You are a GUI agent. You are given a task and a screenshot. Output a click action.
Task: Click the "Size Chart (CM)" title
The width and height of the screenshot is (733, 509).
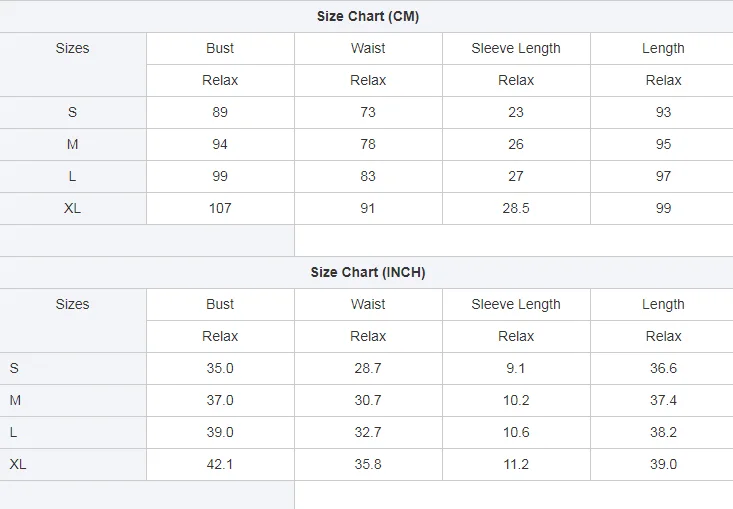pyautogui.click(x=367, y=16)
